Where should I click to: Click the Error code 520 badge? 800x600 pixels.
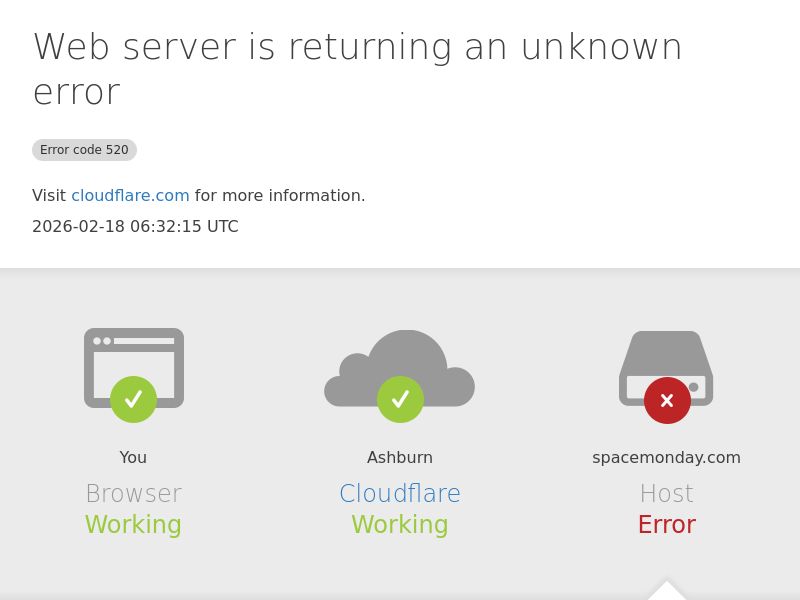pos(84,150)
